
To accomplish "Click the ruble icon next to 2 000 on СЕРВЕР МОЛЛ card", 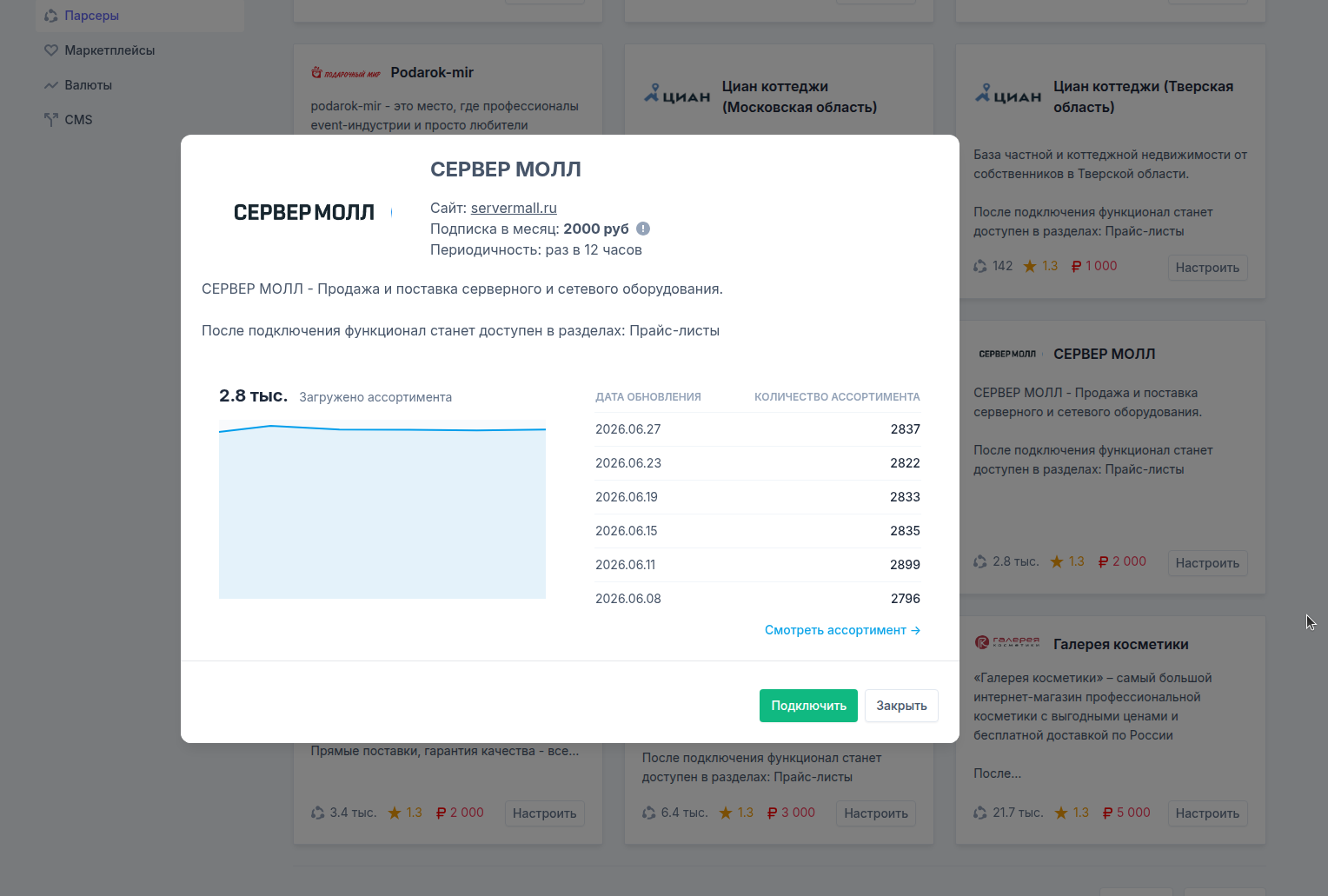I will 1103,562.
